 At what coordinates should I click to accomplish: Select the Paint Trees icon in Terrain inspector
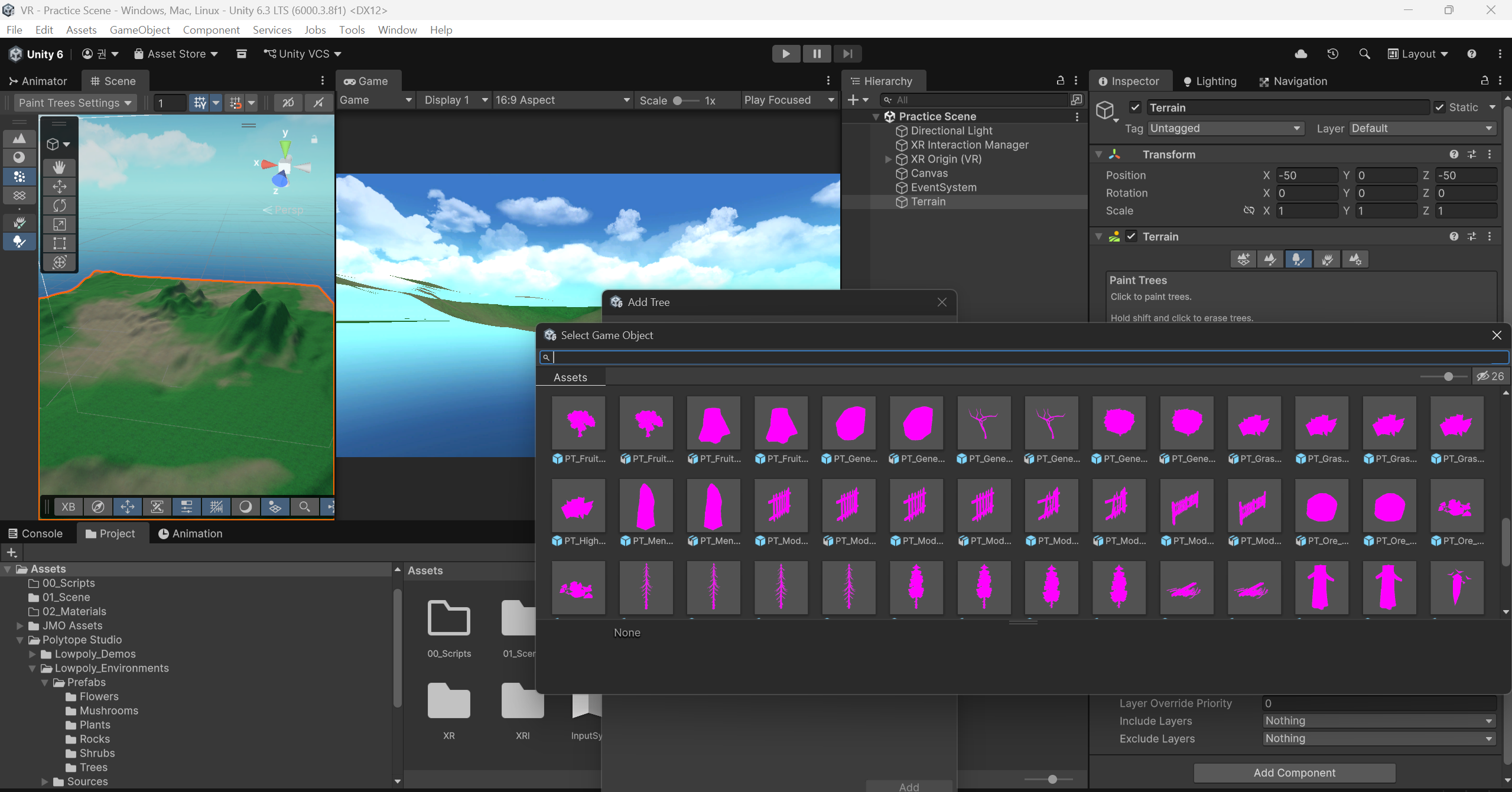click(x=1298, y=259)
